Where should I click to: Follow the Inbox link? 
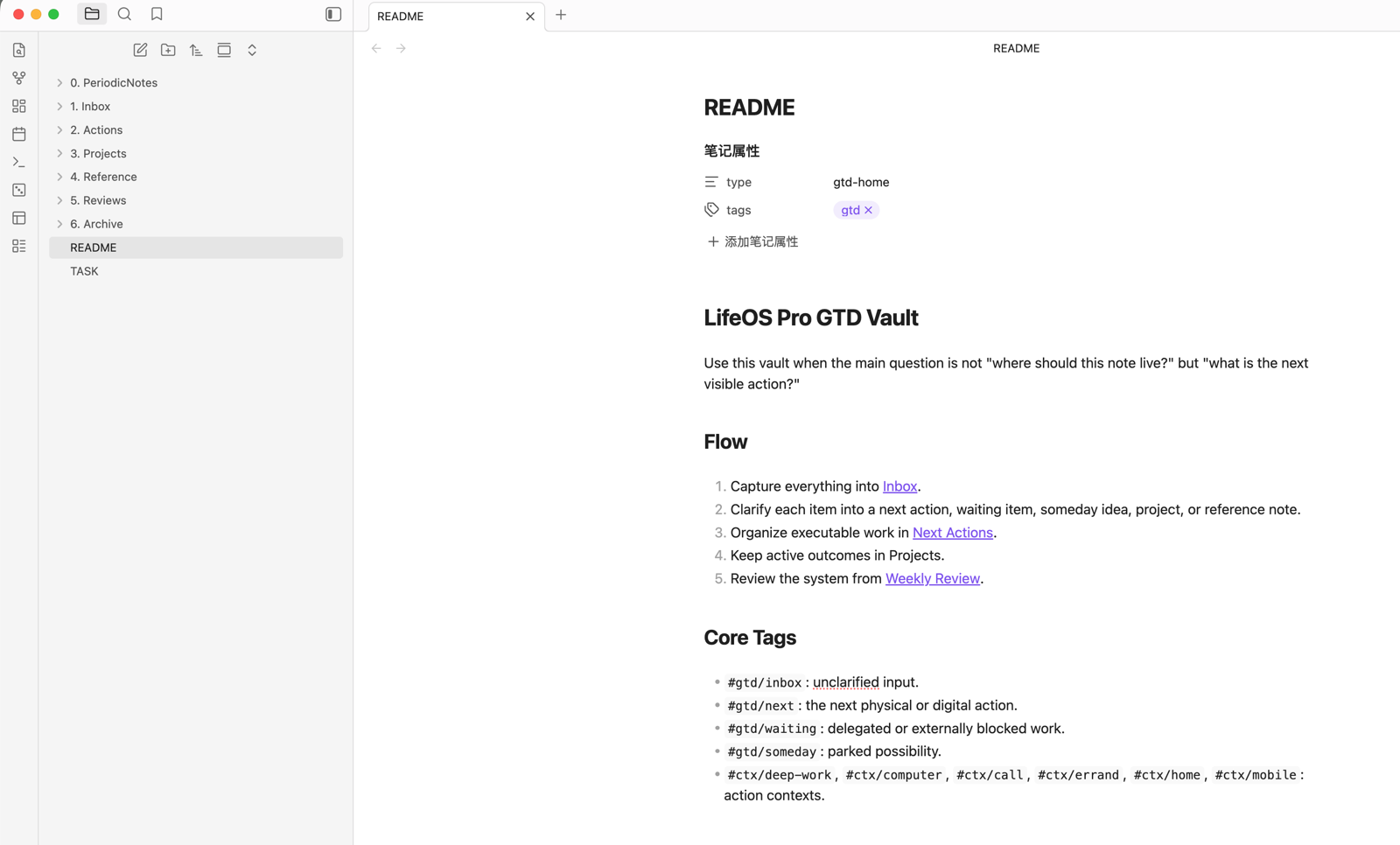pos(899,486)
